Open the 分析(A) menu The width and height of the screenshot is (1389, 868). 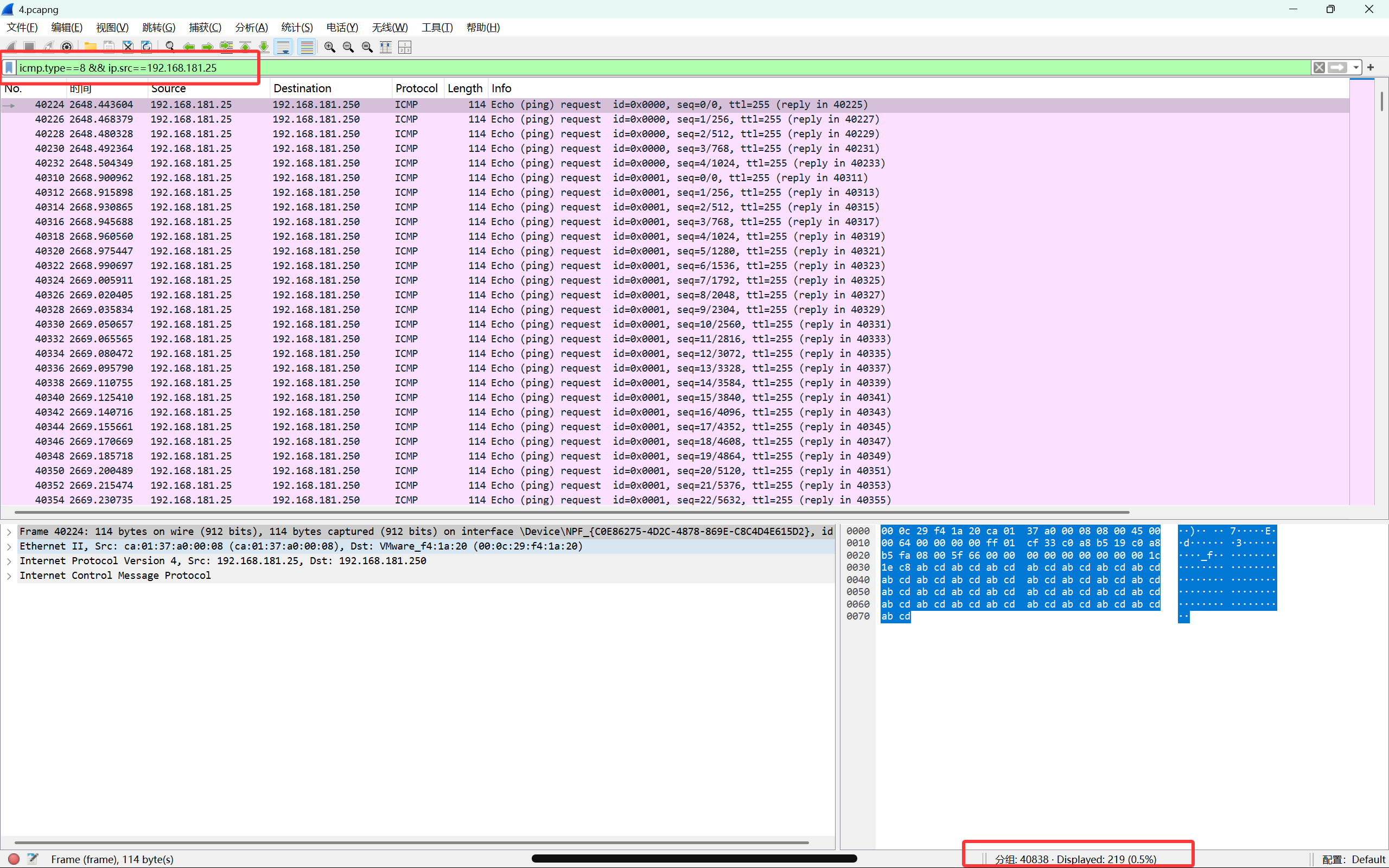click(251, 28)
